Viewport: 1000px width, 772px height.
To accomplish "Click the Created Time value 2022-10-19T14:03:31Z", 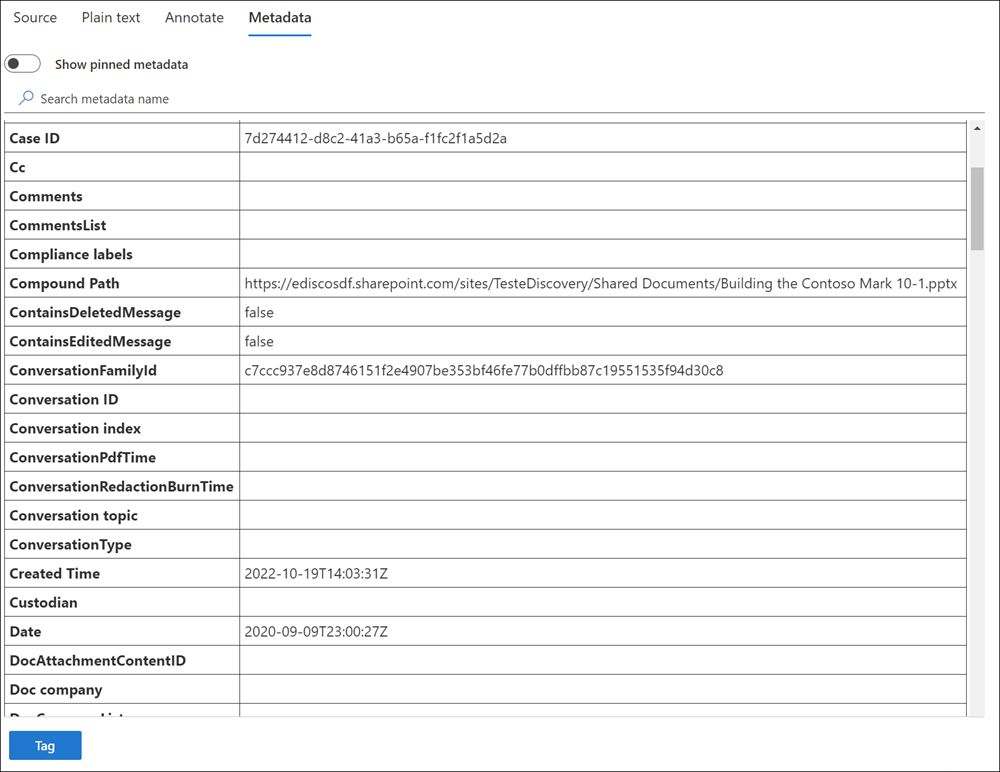I will [316, 574].
